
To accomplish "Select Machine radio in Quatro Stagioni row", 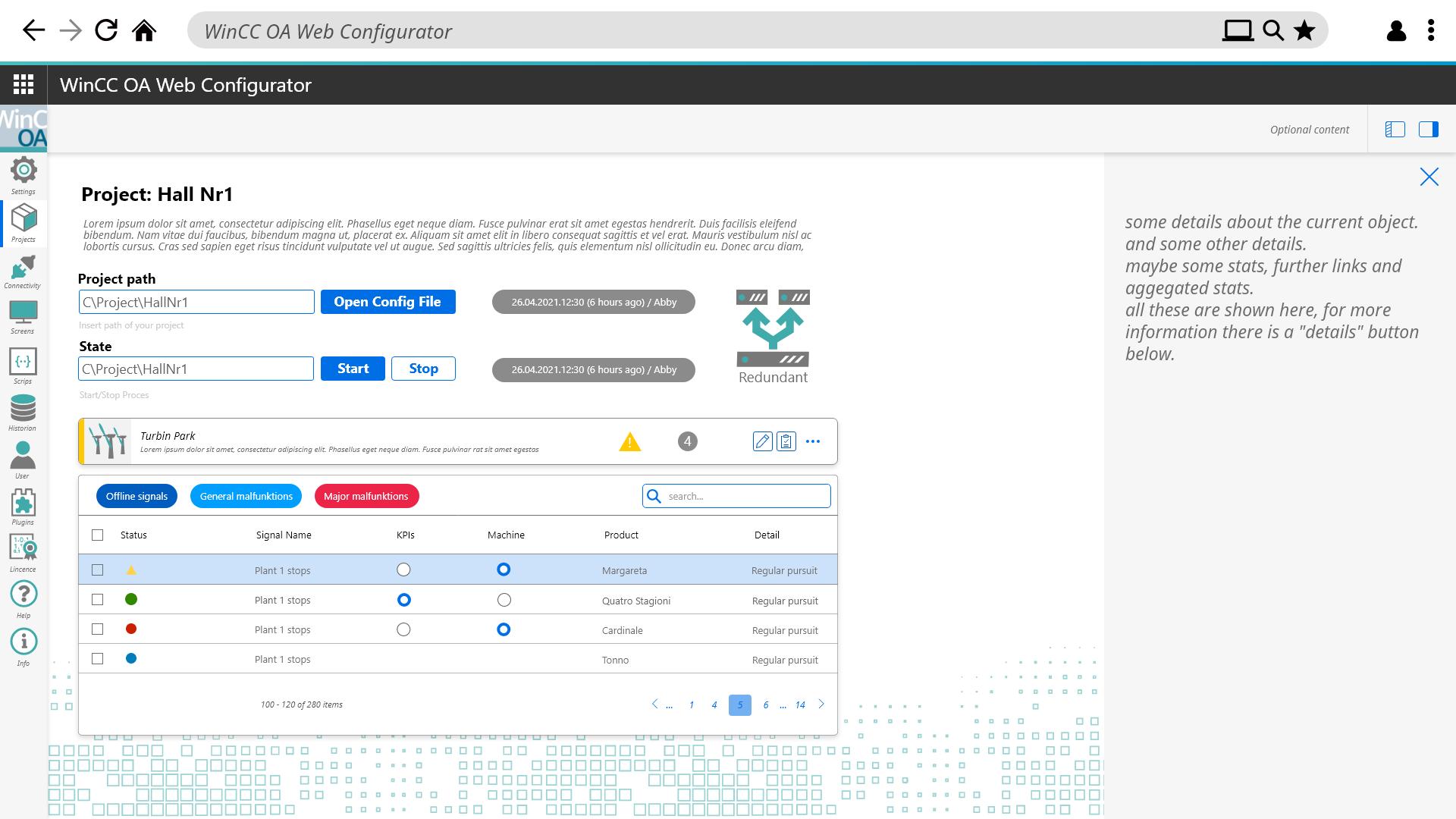I will (504, 601).
